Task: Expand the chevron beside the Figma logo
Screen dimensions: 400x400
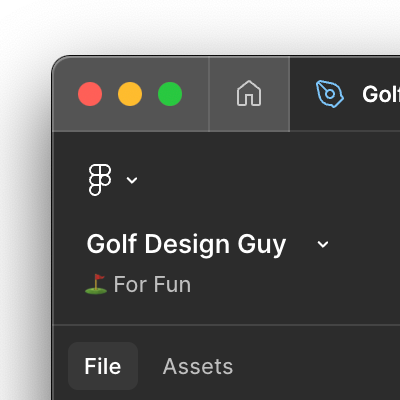Action: (x=132, y=180)
